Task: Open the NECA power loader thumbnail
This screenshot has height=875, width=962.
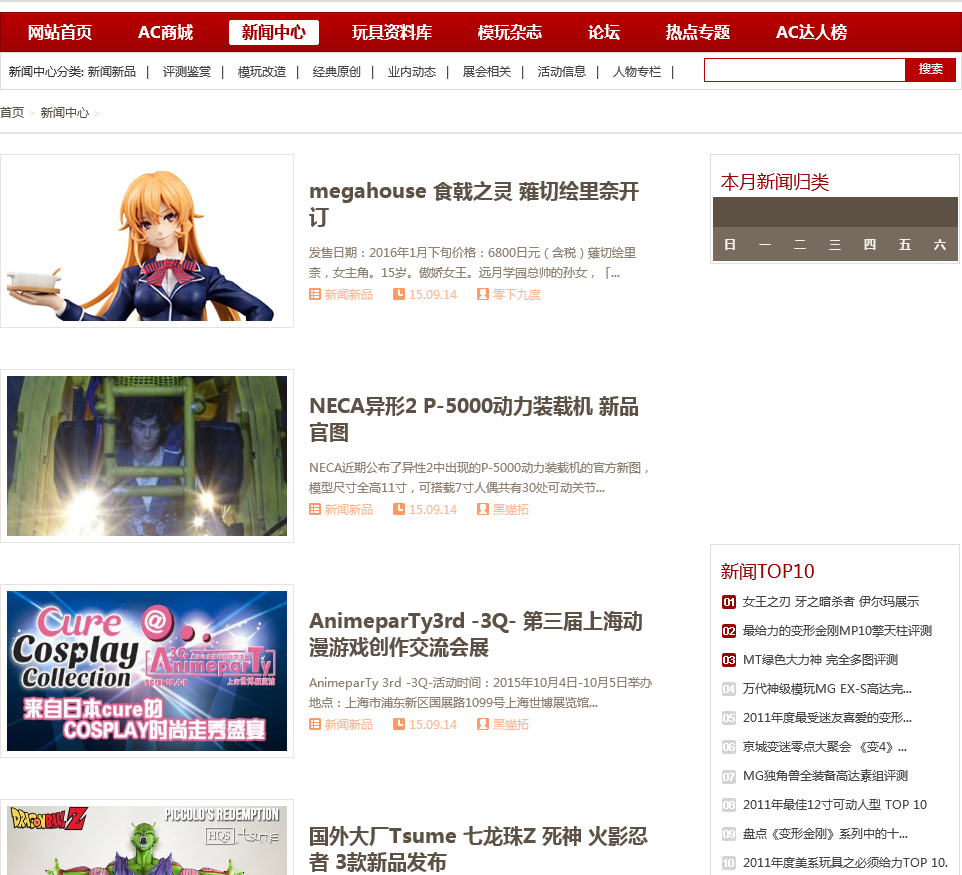Action: (147, 456)
